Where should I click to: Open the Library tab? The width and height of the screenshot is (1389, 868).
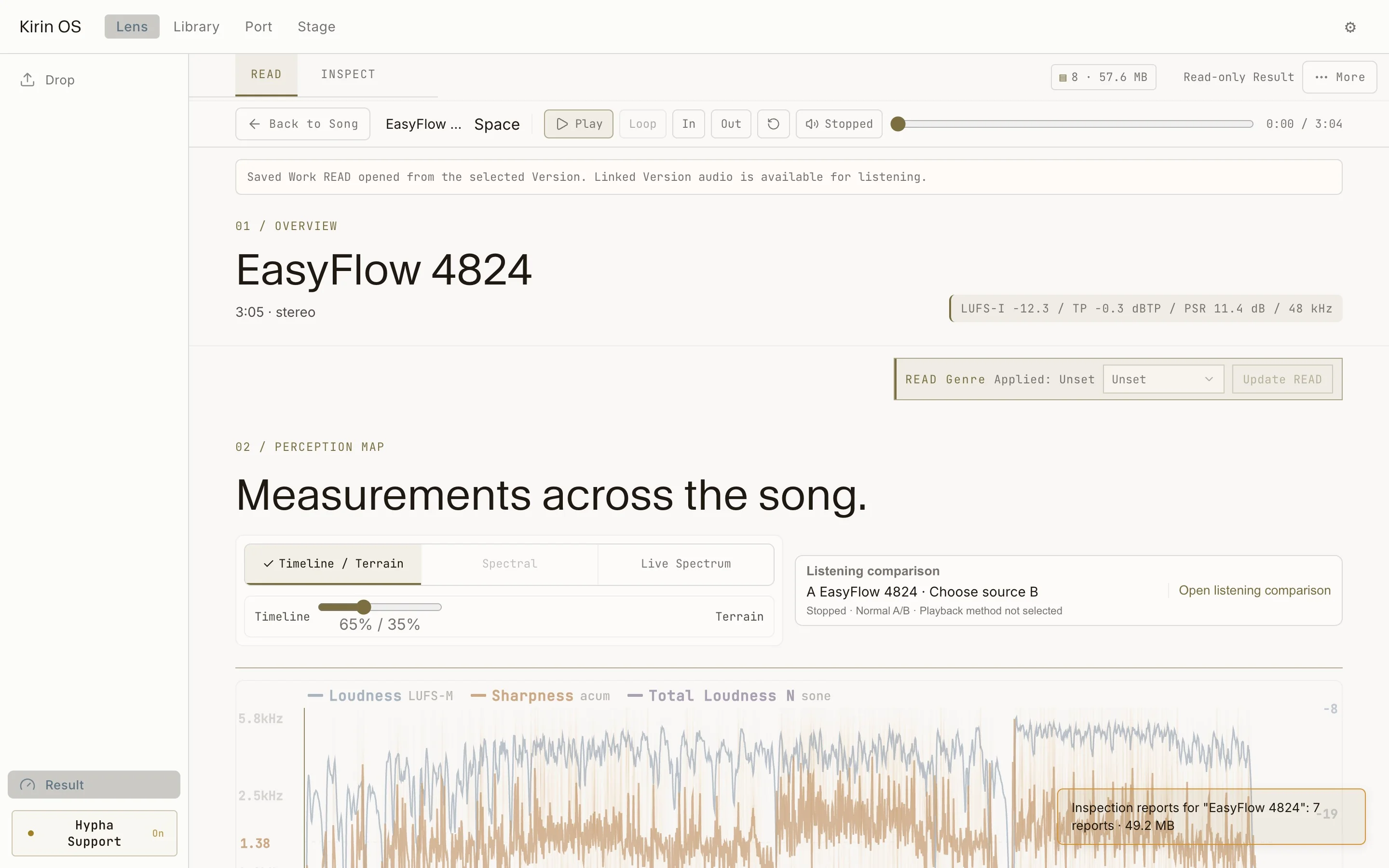pyautogui.click(x=196, y=27)
